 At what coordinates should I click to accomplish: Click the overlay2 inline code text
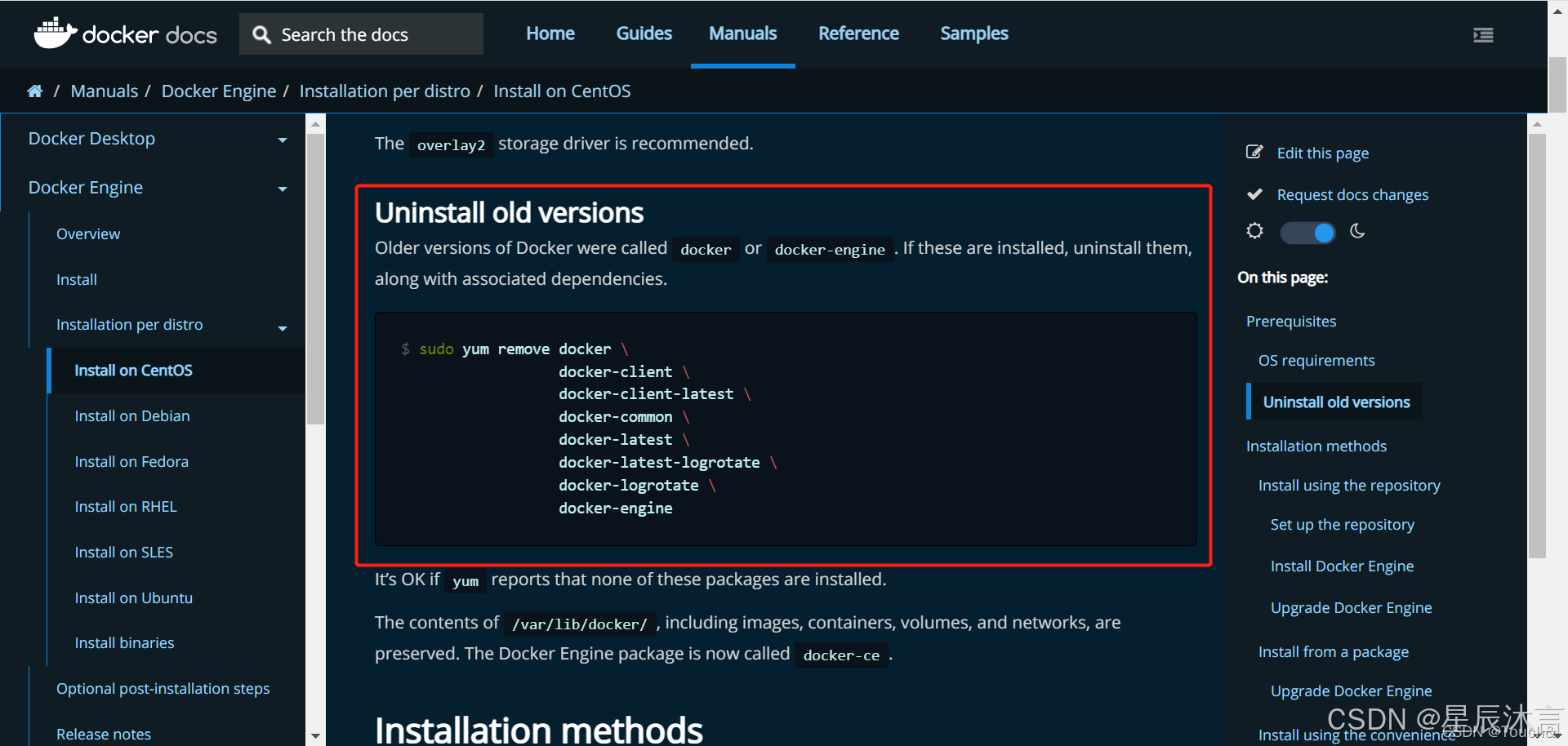point(451,145)
